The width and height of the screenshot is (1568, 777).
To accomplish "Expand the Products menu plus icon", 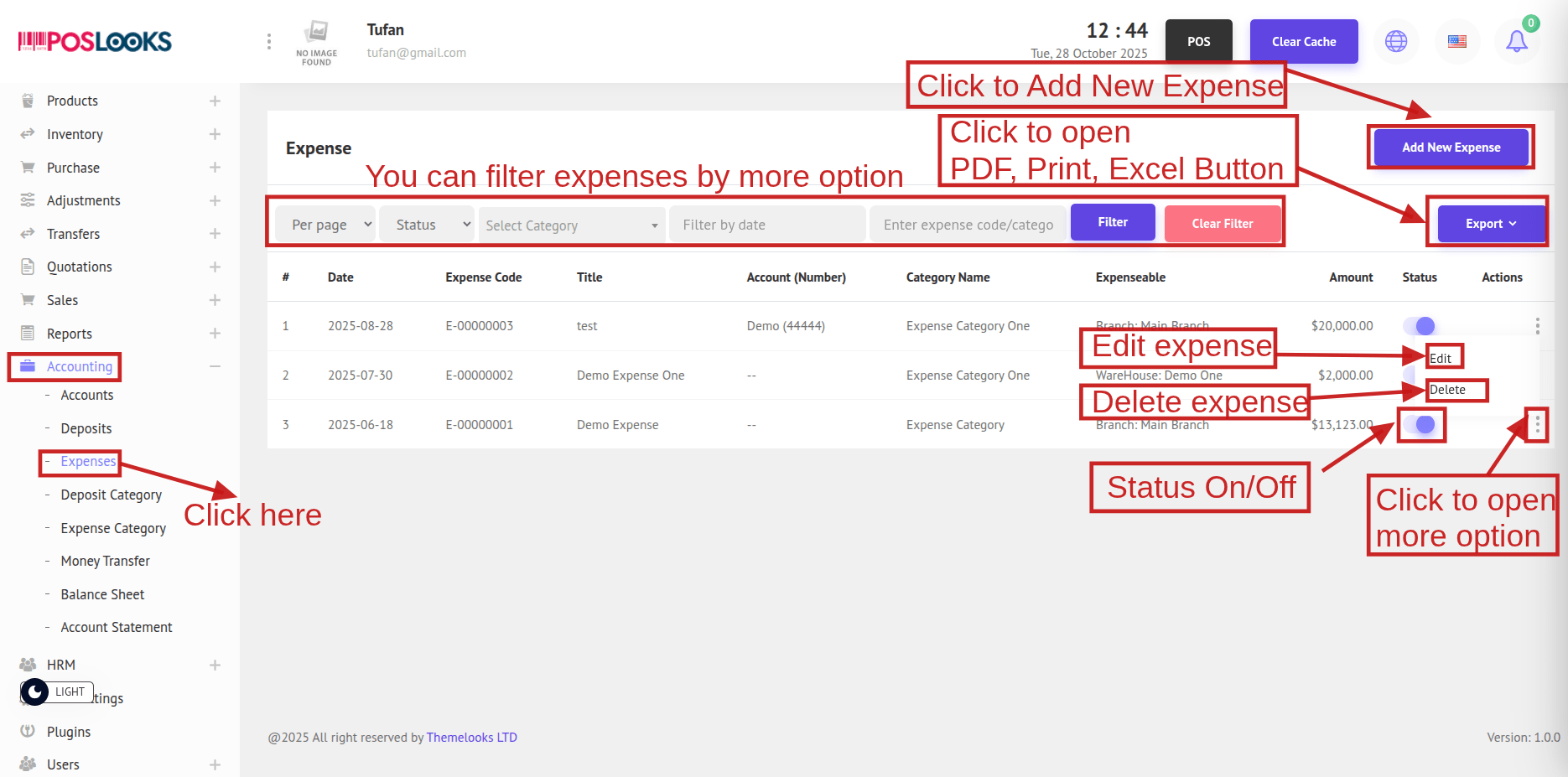I will tap(215, 101).
